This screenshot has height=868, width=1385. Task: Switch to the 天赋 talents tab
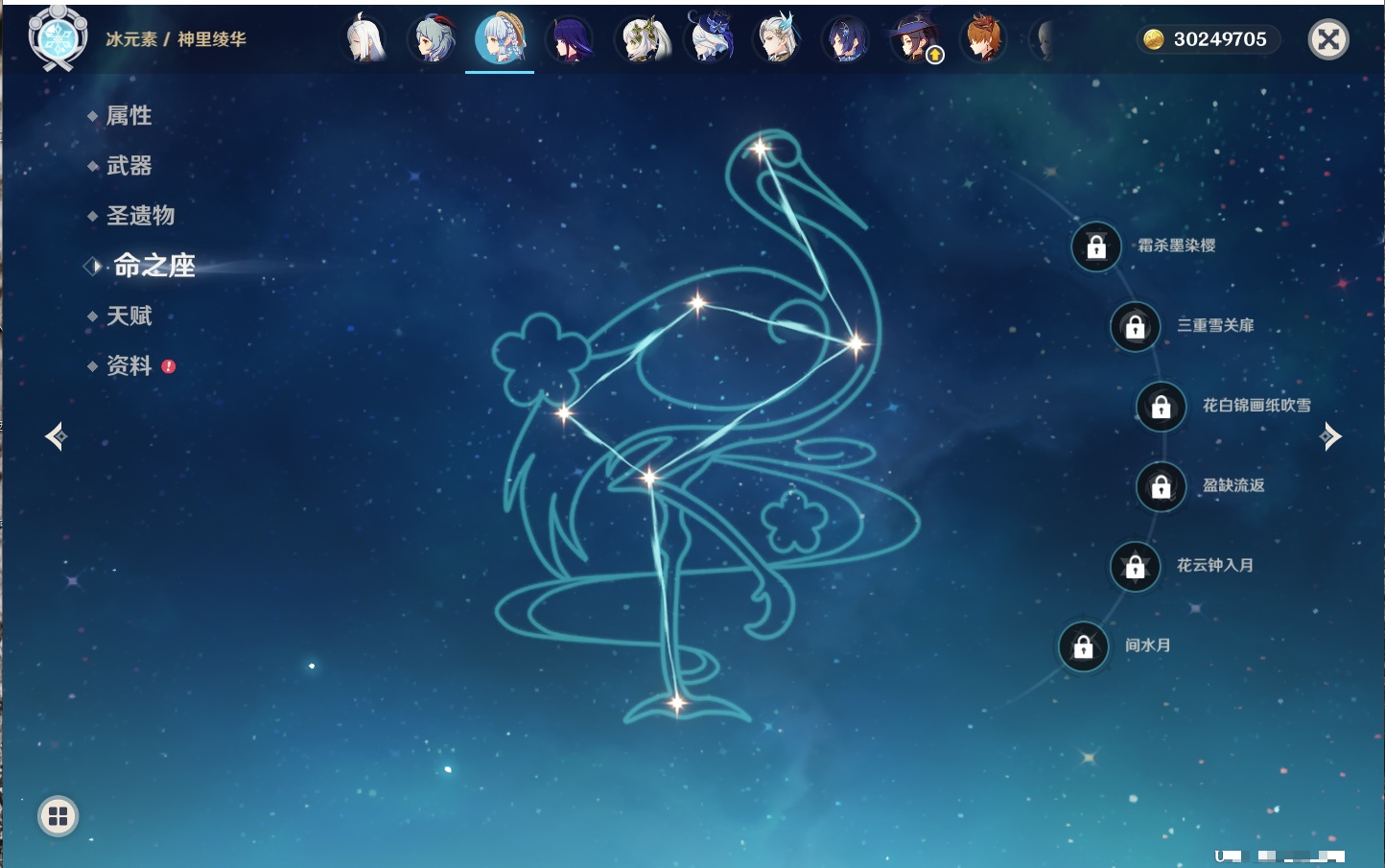click(x=129, y=316)
